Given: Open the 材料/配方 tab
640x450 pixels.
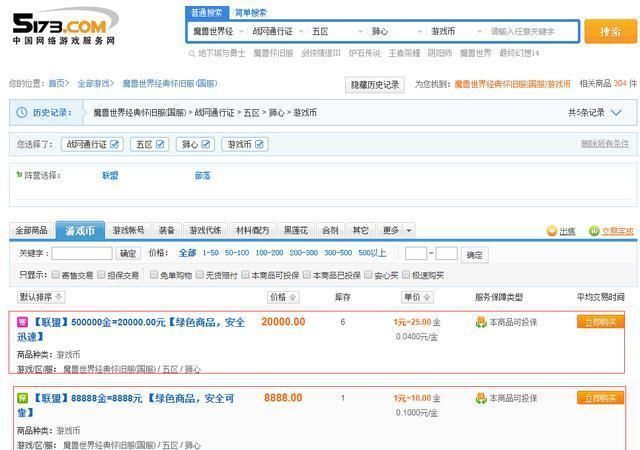Looking at the screenshot, I should click(x=253, y=230).
